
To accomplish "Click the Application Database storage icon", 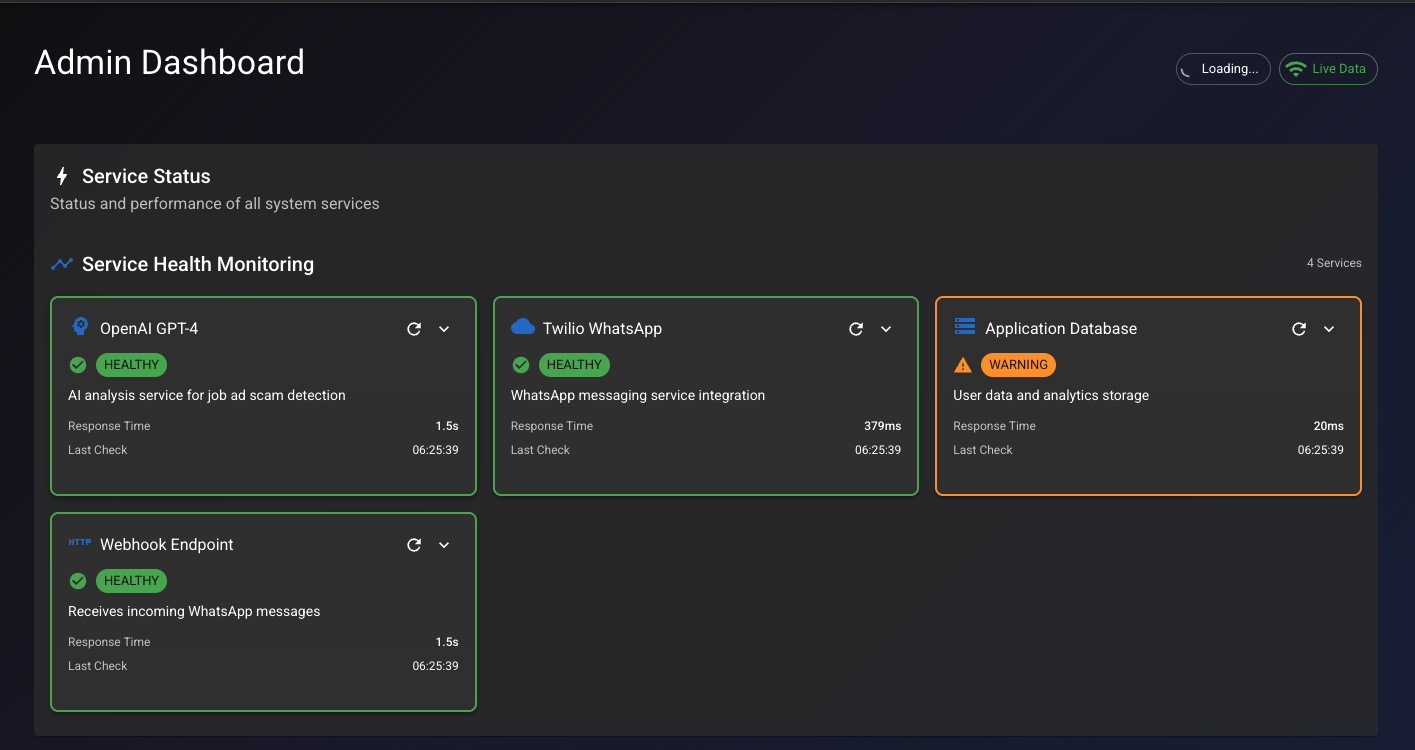I will pyautogui.click(x=965, y=327).
